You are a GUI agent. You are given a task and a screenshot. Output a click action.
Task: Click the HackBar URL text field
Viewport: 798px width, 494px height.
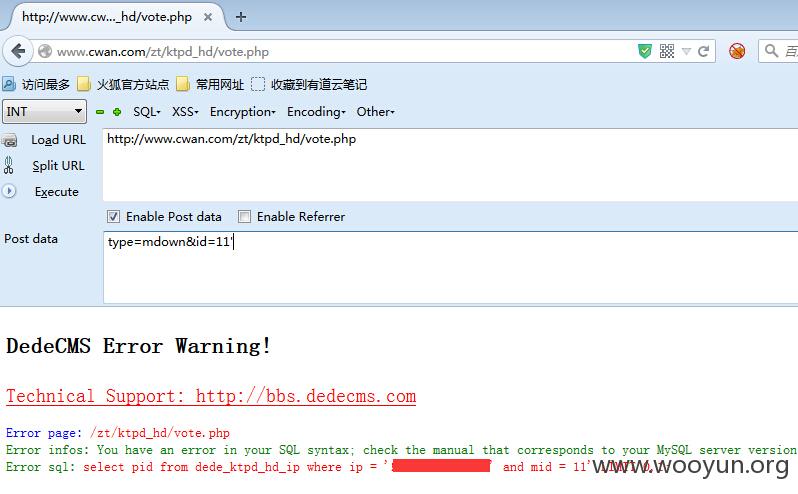pos(450,165)
